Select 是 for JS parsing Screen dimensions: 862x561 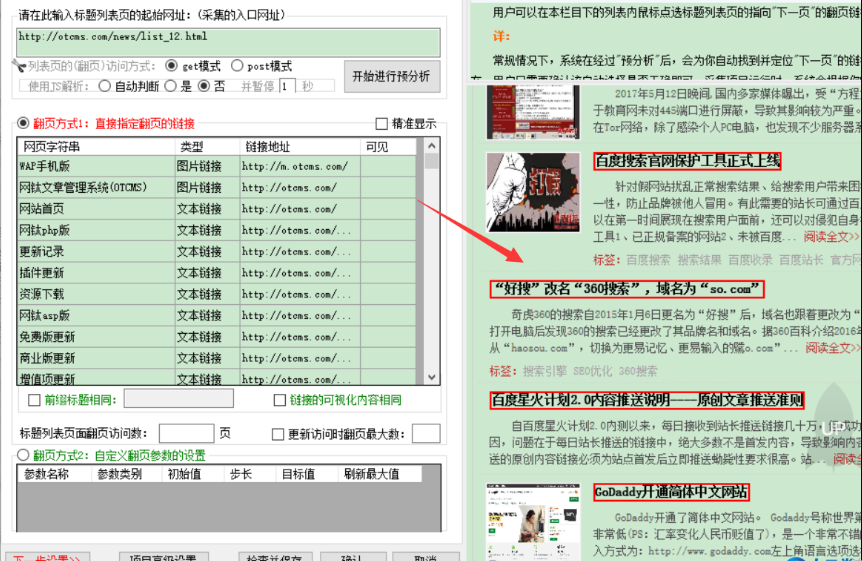(x=170, y=86)
